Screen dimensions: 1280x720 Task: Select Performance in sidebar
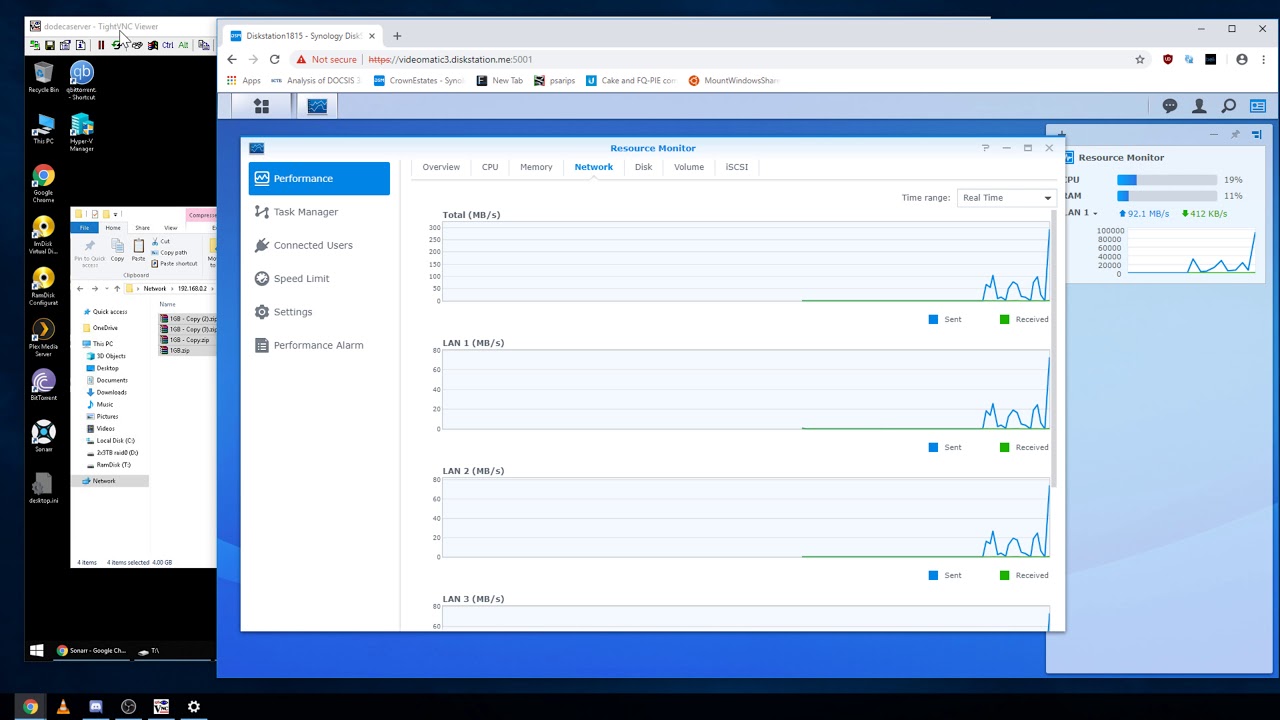[319, 178]
